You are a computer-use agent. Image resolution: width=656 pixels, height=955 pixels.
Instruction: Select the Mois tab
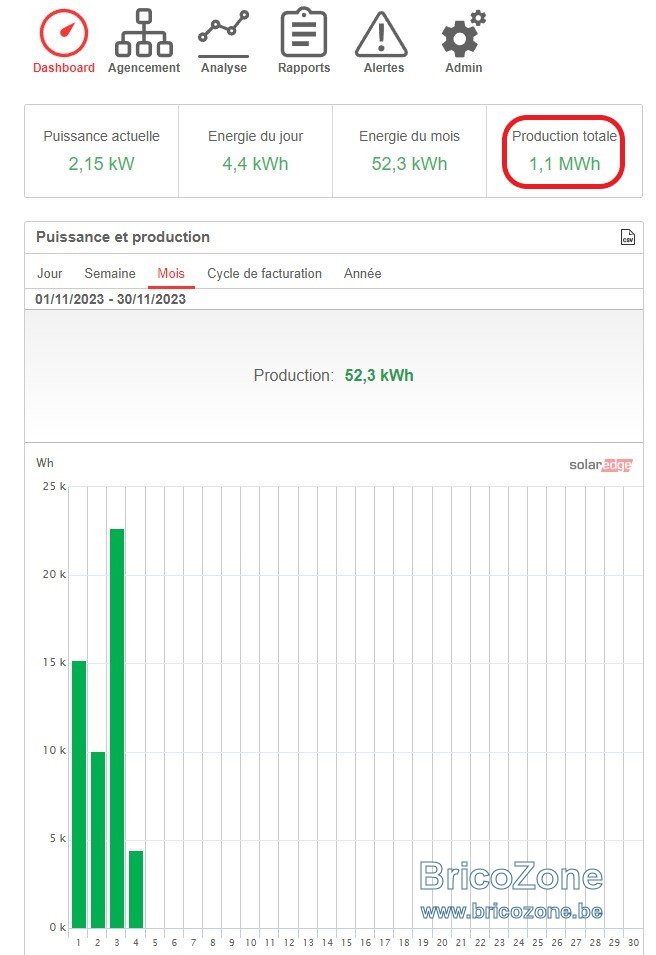tap(171, 273)
